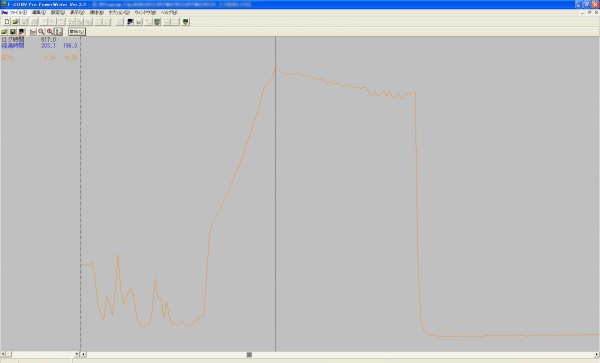Click the blue monitor toolbar icon
This screenshot has width=600, height=363.
point(130,22)
